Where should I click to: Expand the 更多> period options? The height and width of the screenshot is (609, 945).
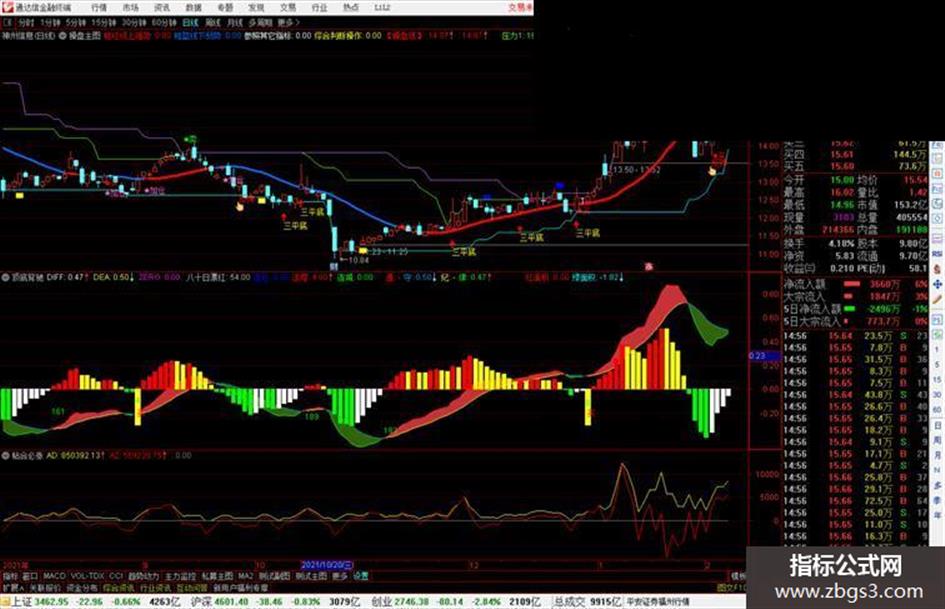point(288,22)
